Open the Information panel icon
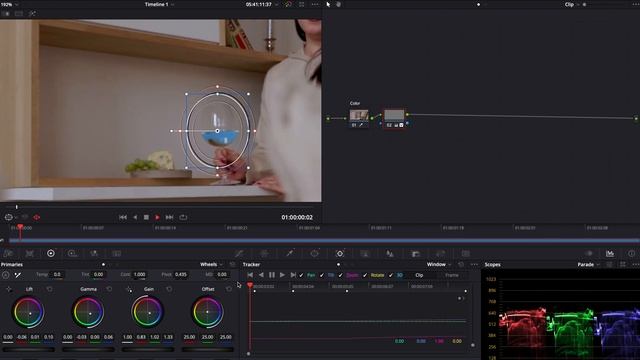640x360 pixels. pyautogui.click(x=631, y=253)
